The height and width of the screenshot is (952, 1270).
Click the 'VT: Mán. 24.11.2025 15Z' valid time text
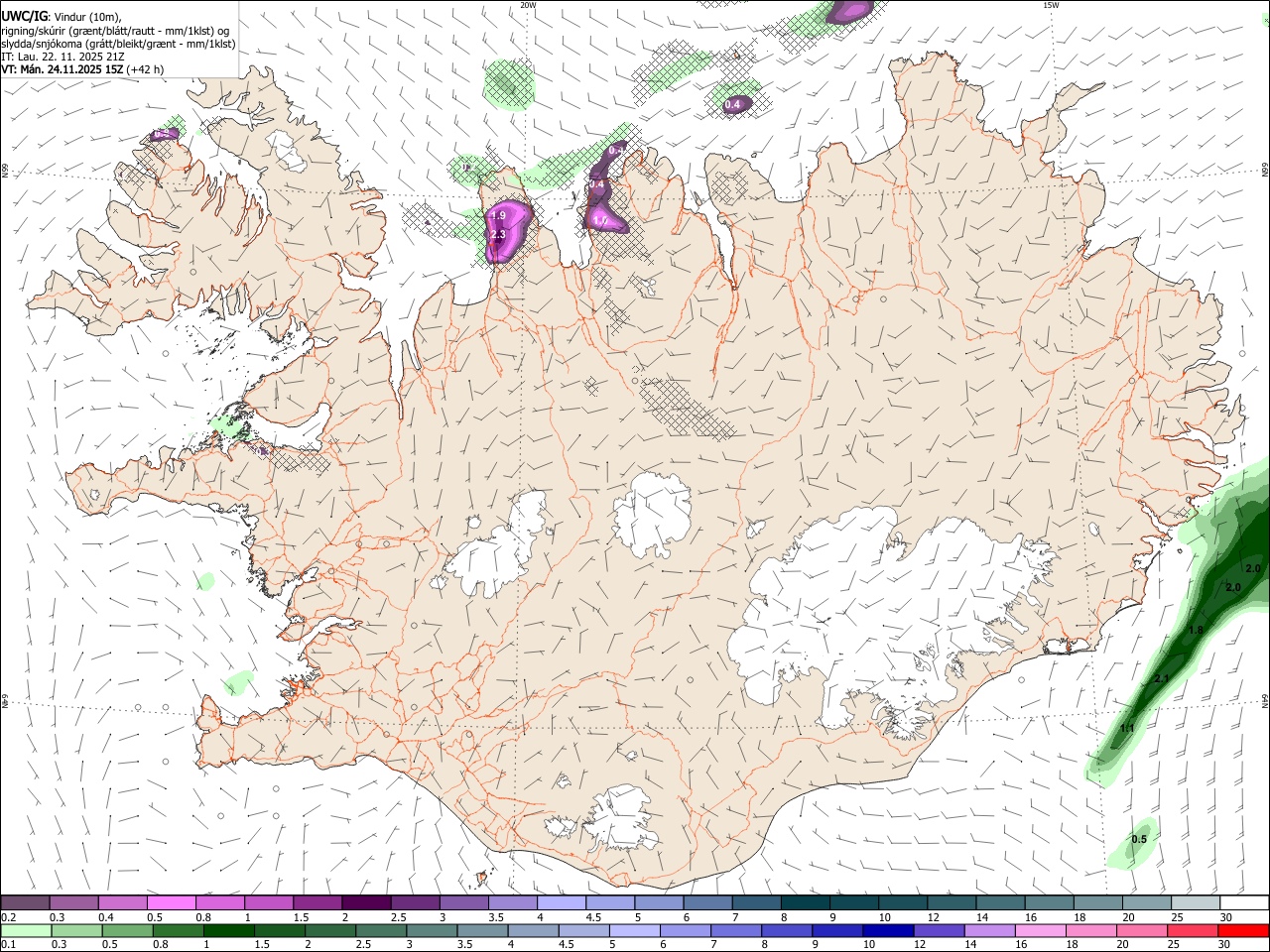click(62, 69)
